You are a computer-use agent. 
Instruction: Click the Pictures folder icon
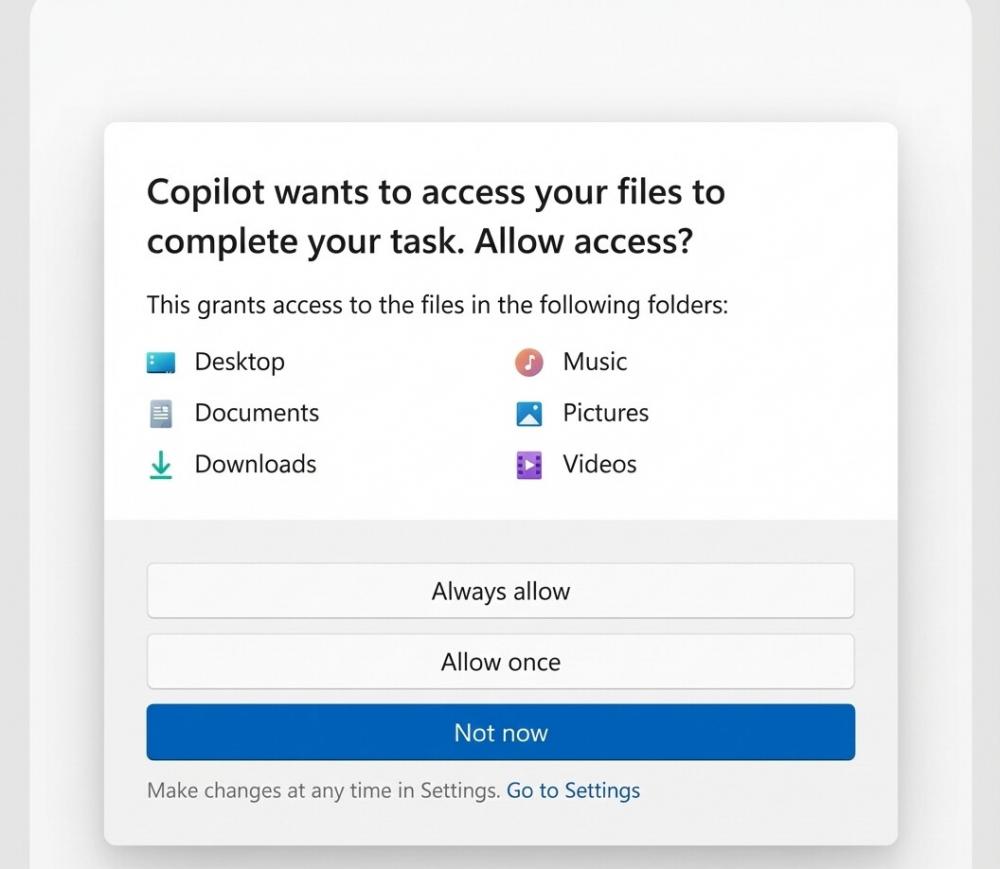pyautogui.click(x=529, y=413)
